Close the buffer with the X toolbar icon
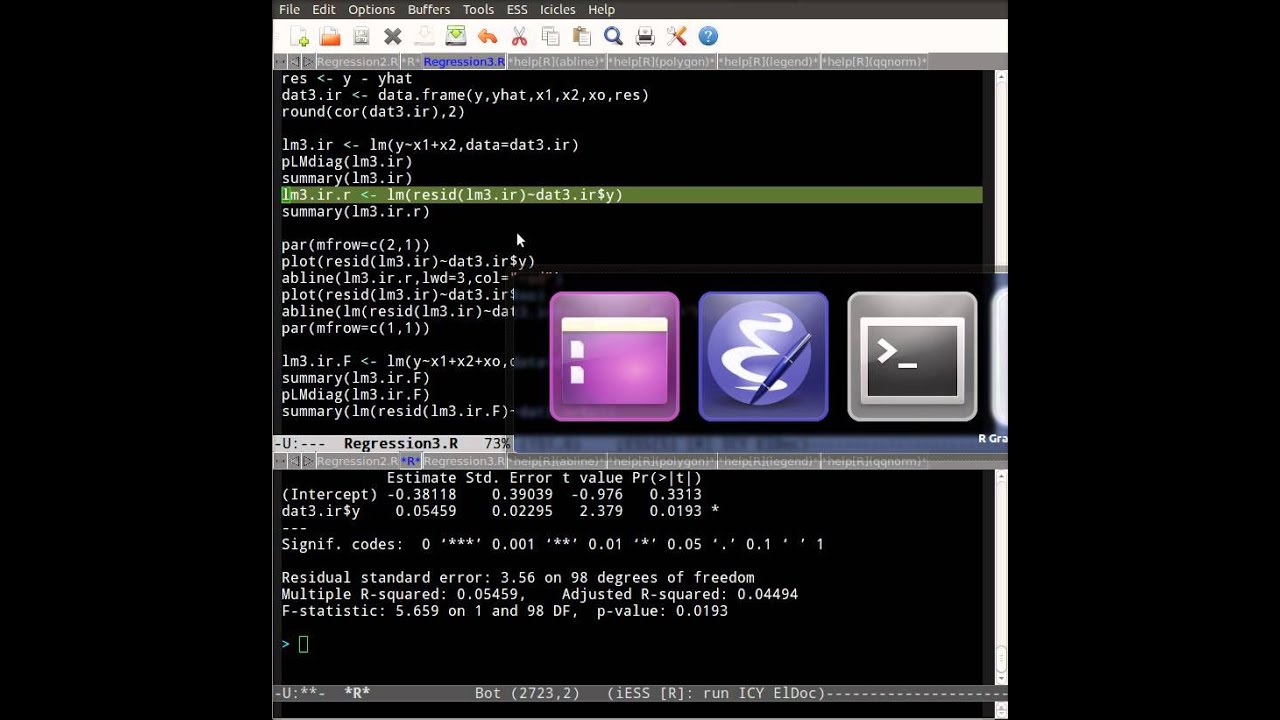The image size is (1280, 720). [393, 37]
